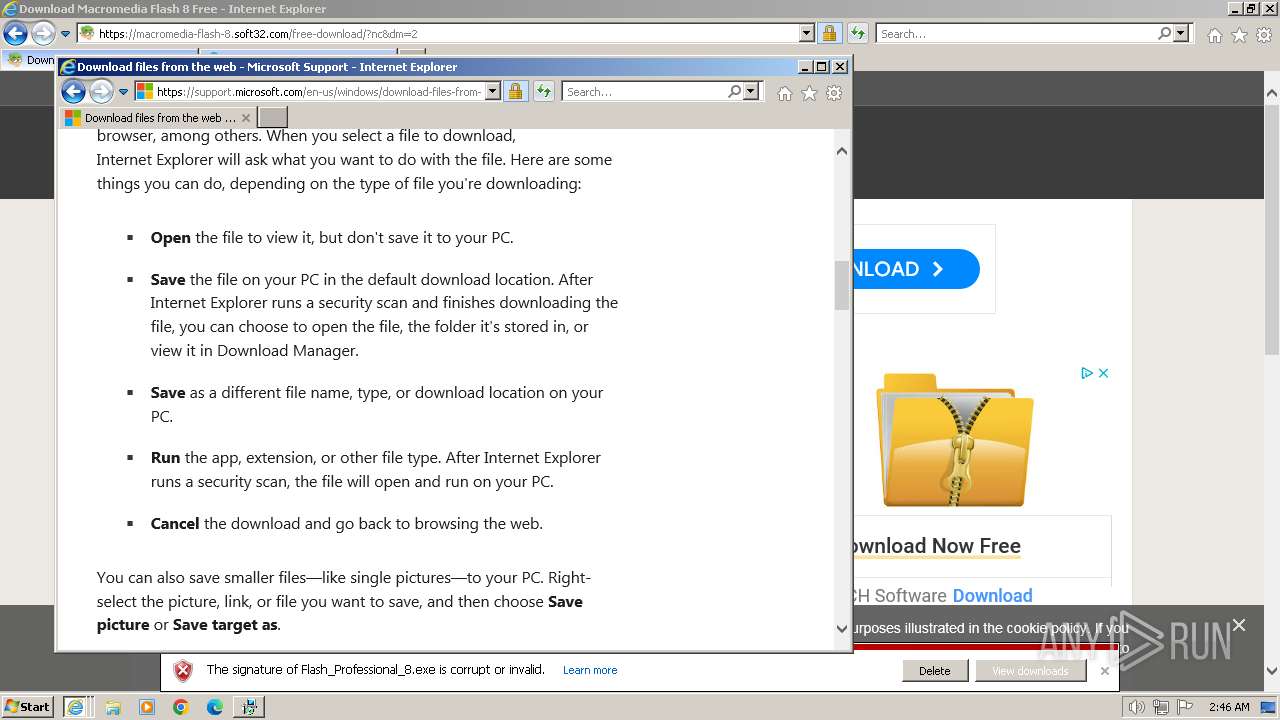Viewport: 1280px width, 720px height.
Task: Open recent pages dropdown in main window
Action: [x=66, y=34]
